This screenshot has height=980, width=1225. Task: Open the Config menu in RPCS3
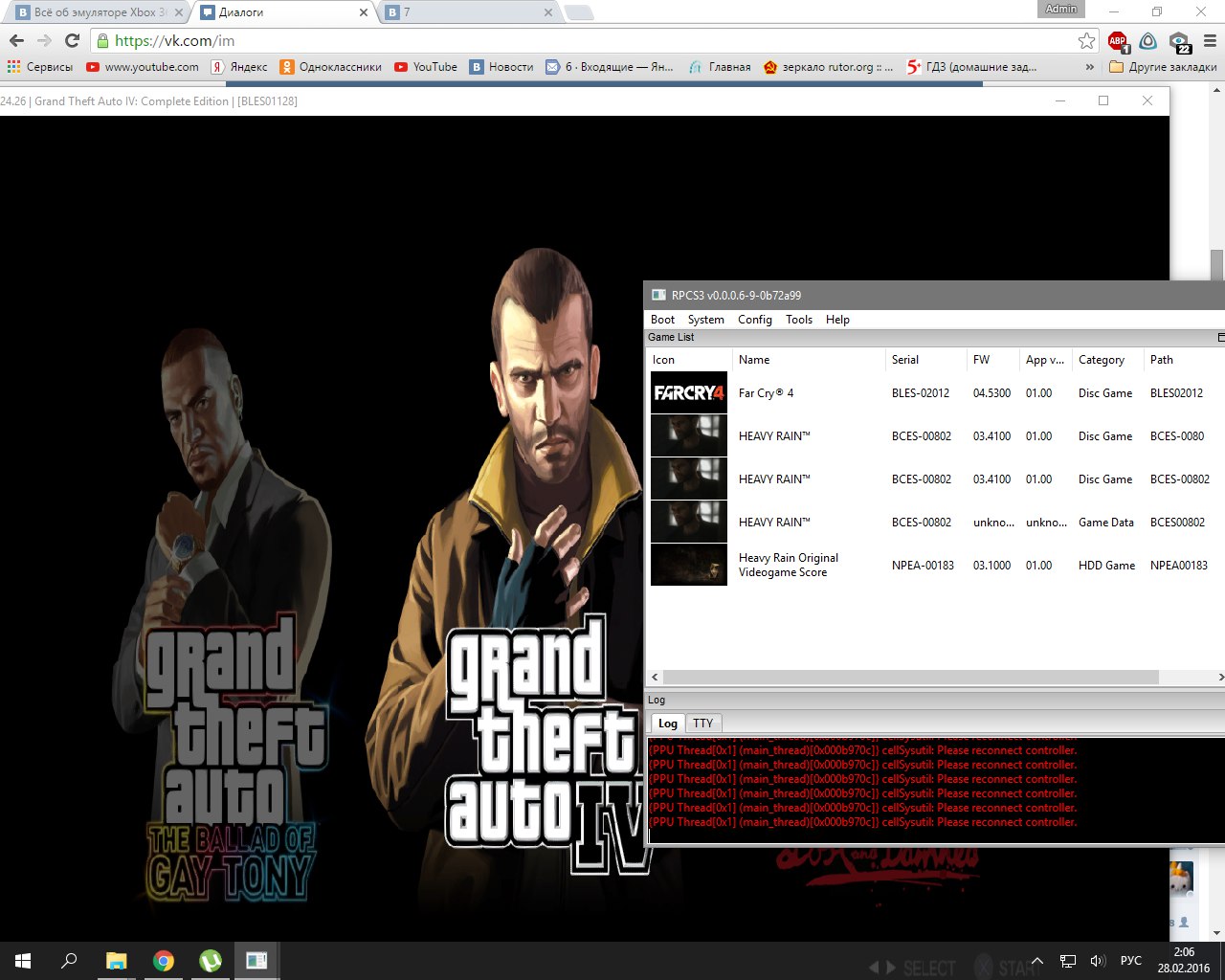pos(754,320)
